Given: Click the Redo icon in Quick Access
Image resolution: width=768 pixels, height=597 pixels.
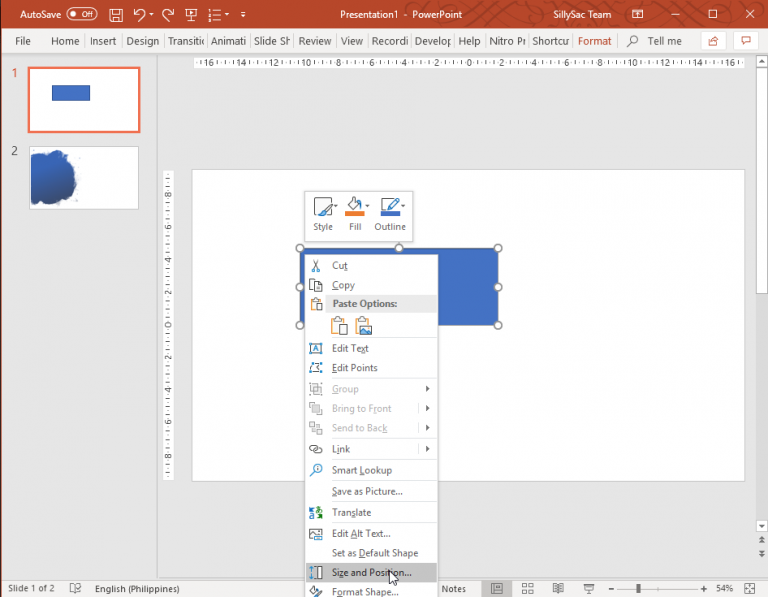Looking at the screenshot, I should pos(167,15).
